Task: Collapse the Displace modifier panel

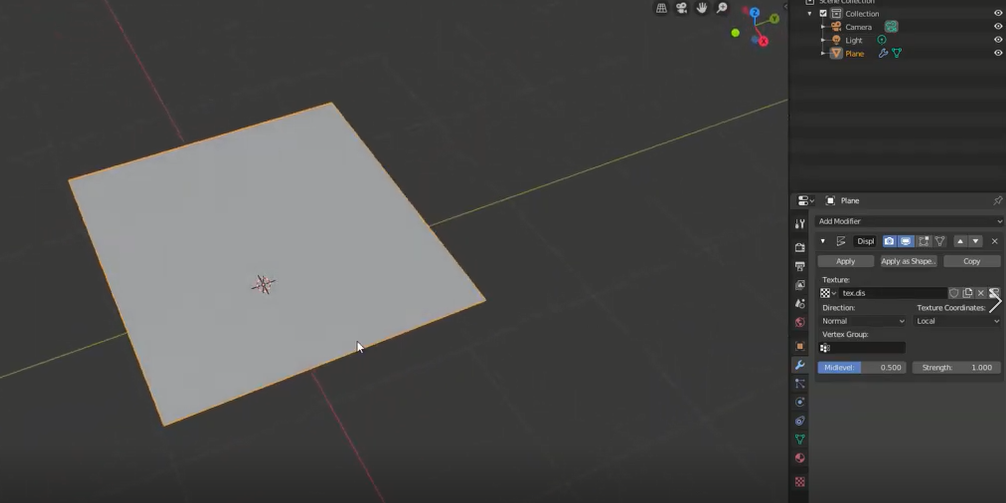Action: (x=823, y=241)
